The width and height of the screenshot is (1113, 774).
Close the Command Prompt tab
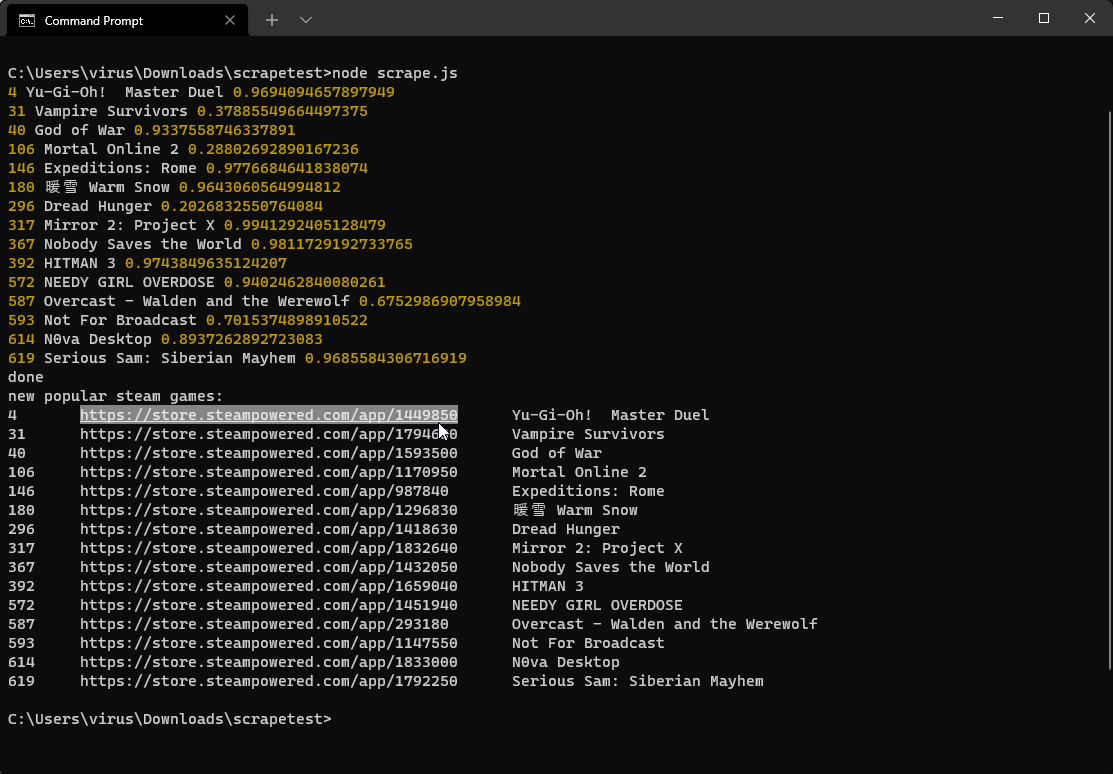[230, 21]
